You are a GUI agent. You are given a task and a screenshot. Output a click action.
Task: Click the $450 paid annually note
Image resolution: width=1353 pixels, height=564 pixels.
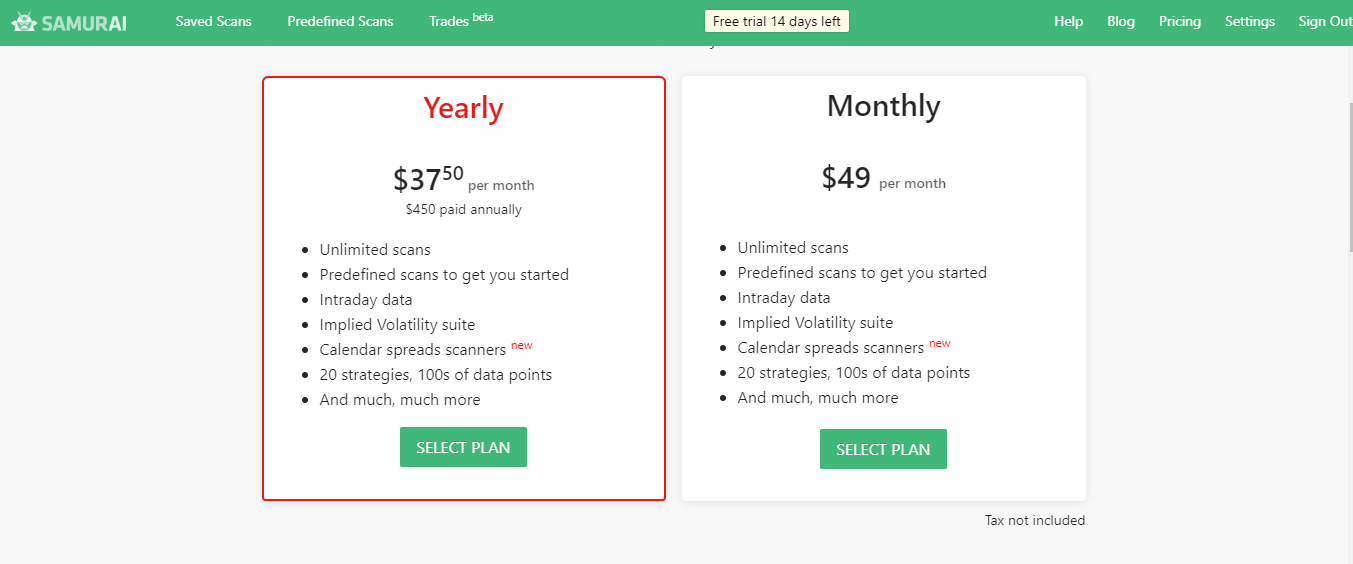(463, 210)
